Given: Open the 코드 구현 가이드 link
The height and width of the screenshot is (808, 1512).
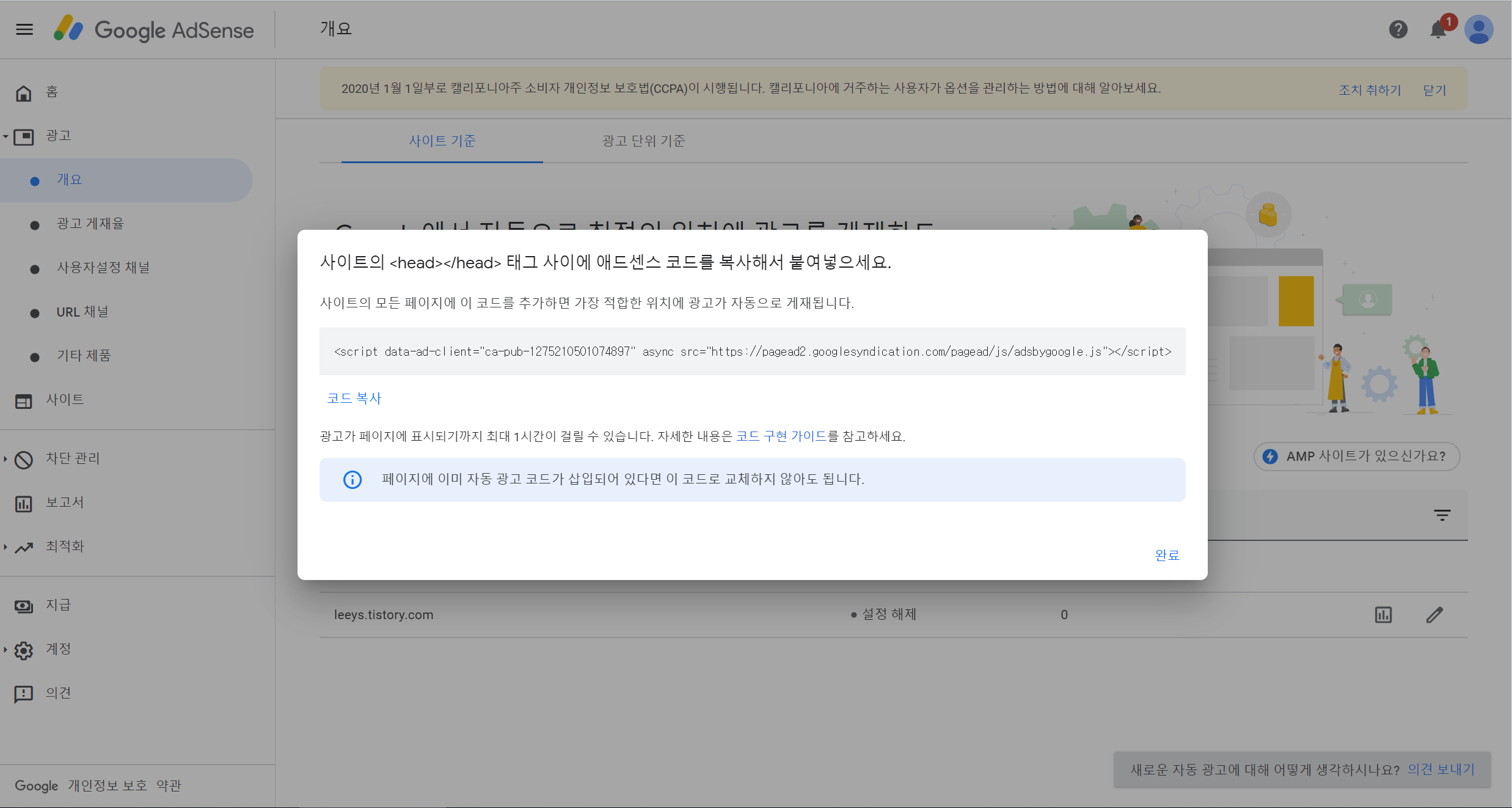Looking at the screenshot, I should point(781,436).
